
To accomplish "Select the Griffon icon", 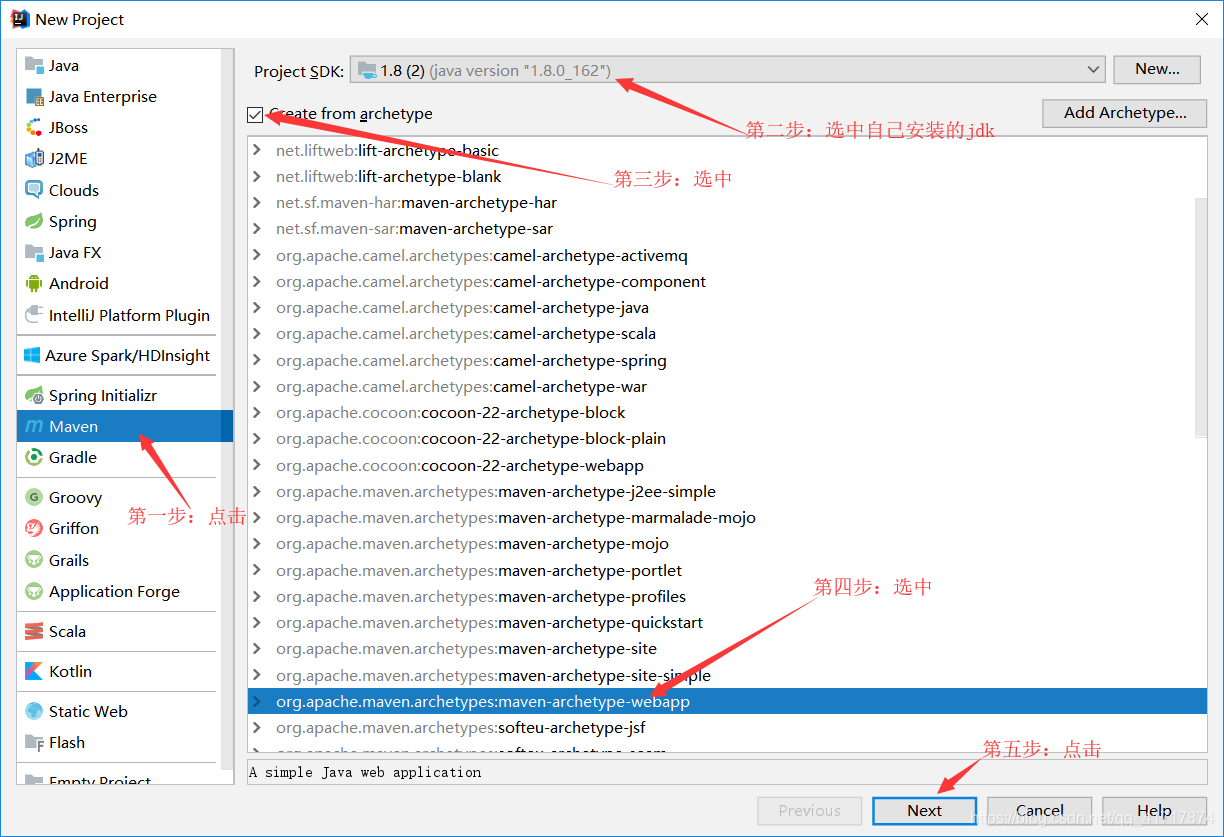I will tap(34, 529).
